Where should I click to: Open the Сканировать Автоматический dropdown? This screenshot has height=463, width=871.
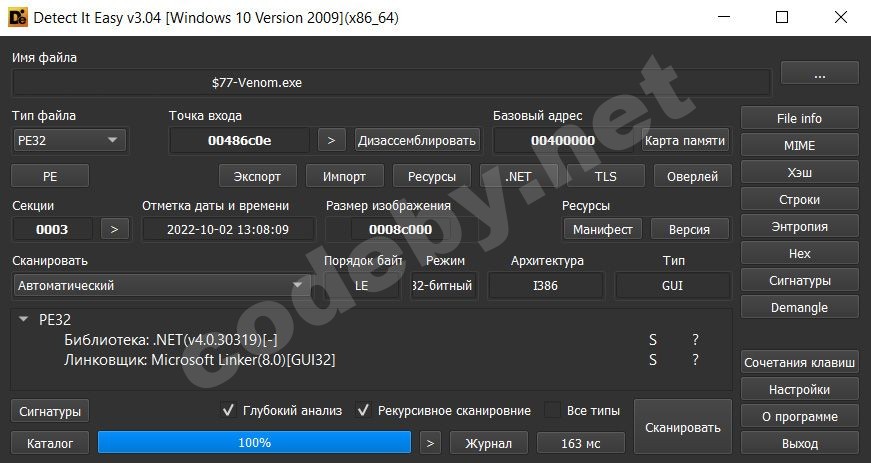tap(161, 285)
